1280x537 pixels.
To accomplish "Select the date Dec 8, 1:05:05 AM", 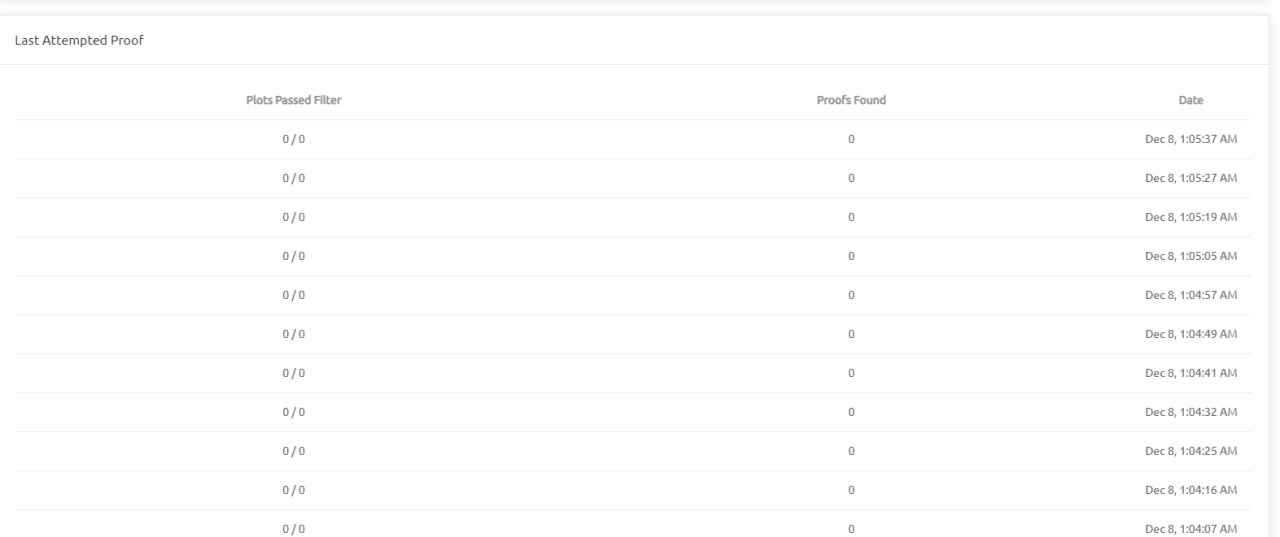I will [x=1191, y=256].
